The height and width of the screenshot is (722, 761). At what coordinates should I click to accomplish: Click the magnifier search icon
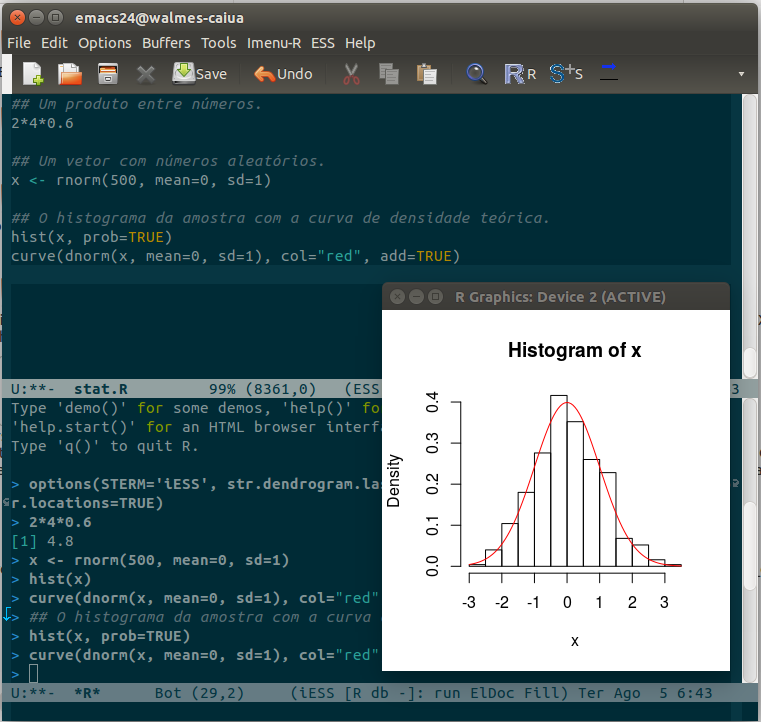[x=477, y=73]
